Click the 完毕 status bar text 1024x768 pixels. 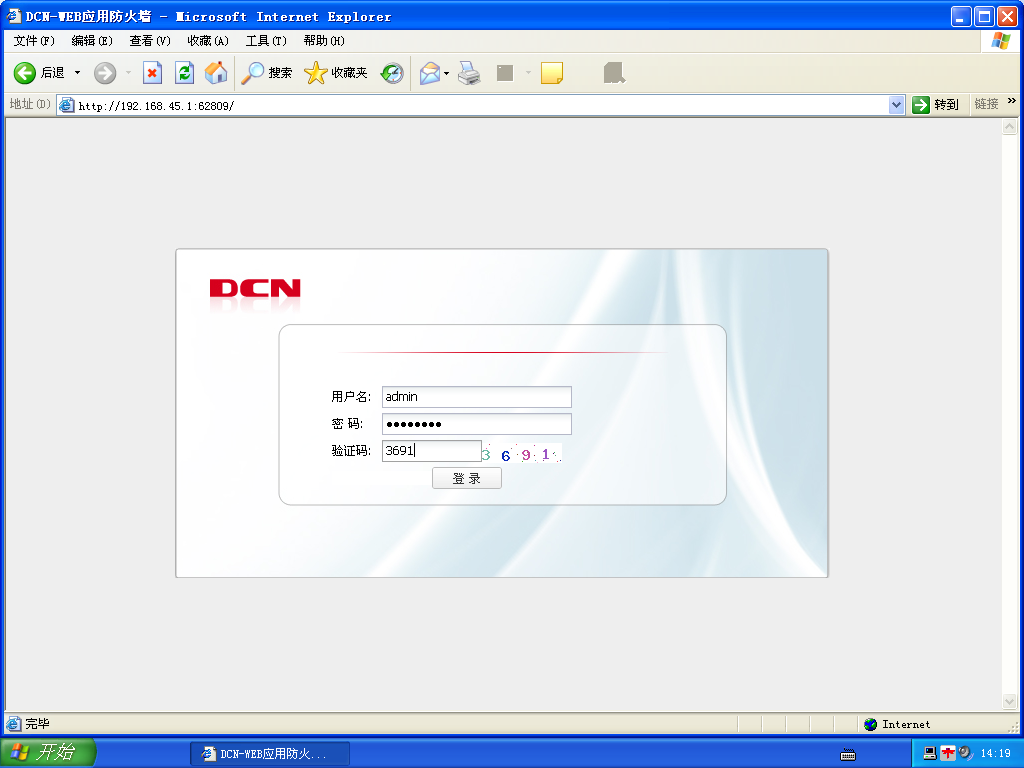37,724
